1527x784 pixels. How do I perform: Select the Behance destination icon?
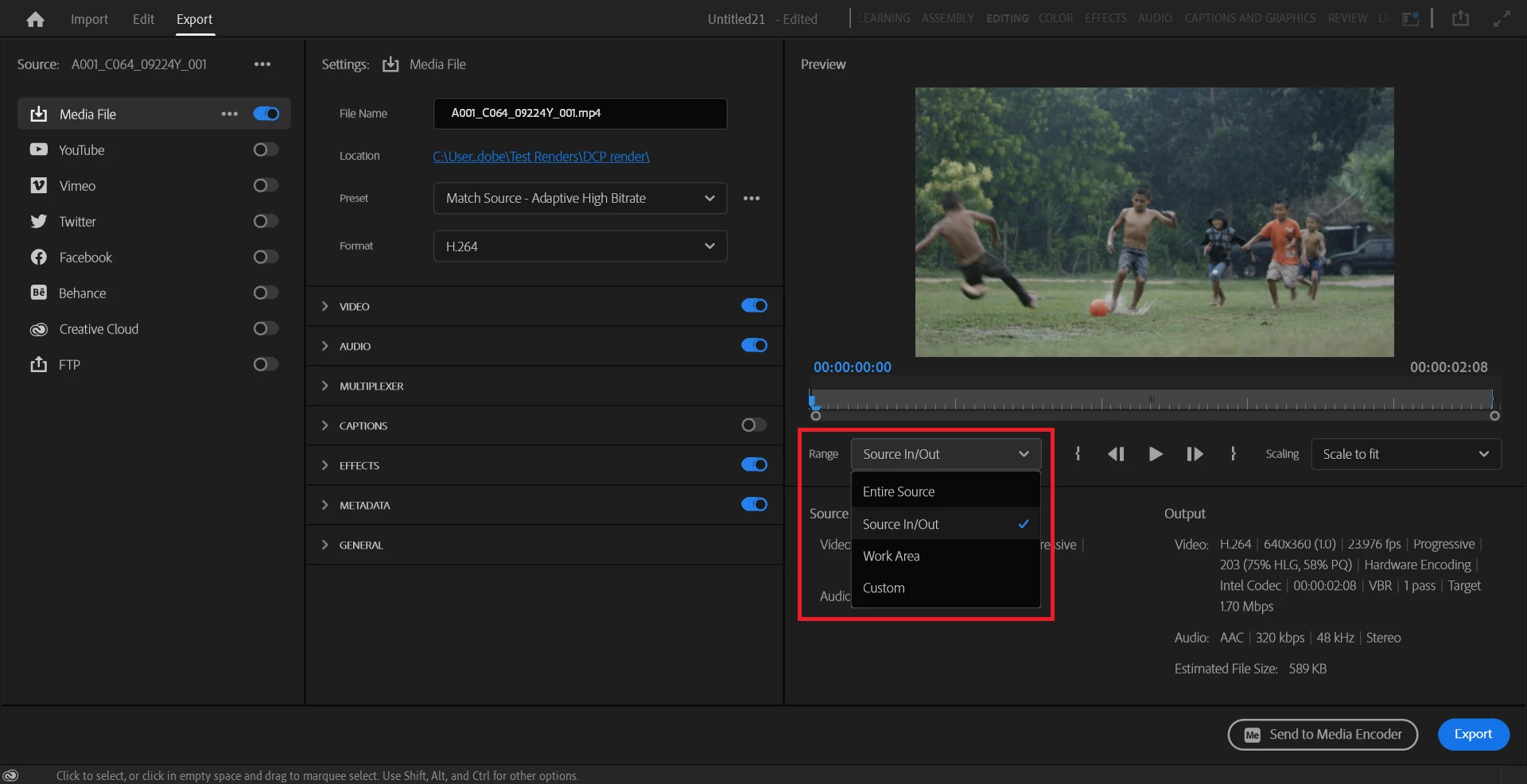(x=38, y=293)
